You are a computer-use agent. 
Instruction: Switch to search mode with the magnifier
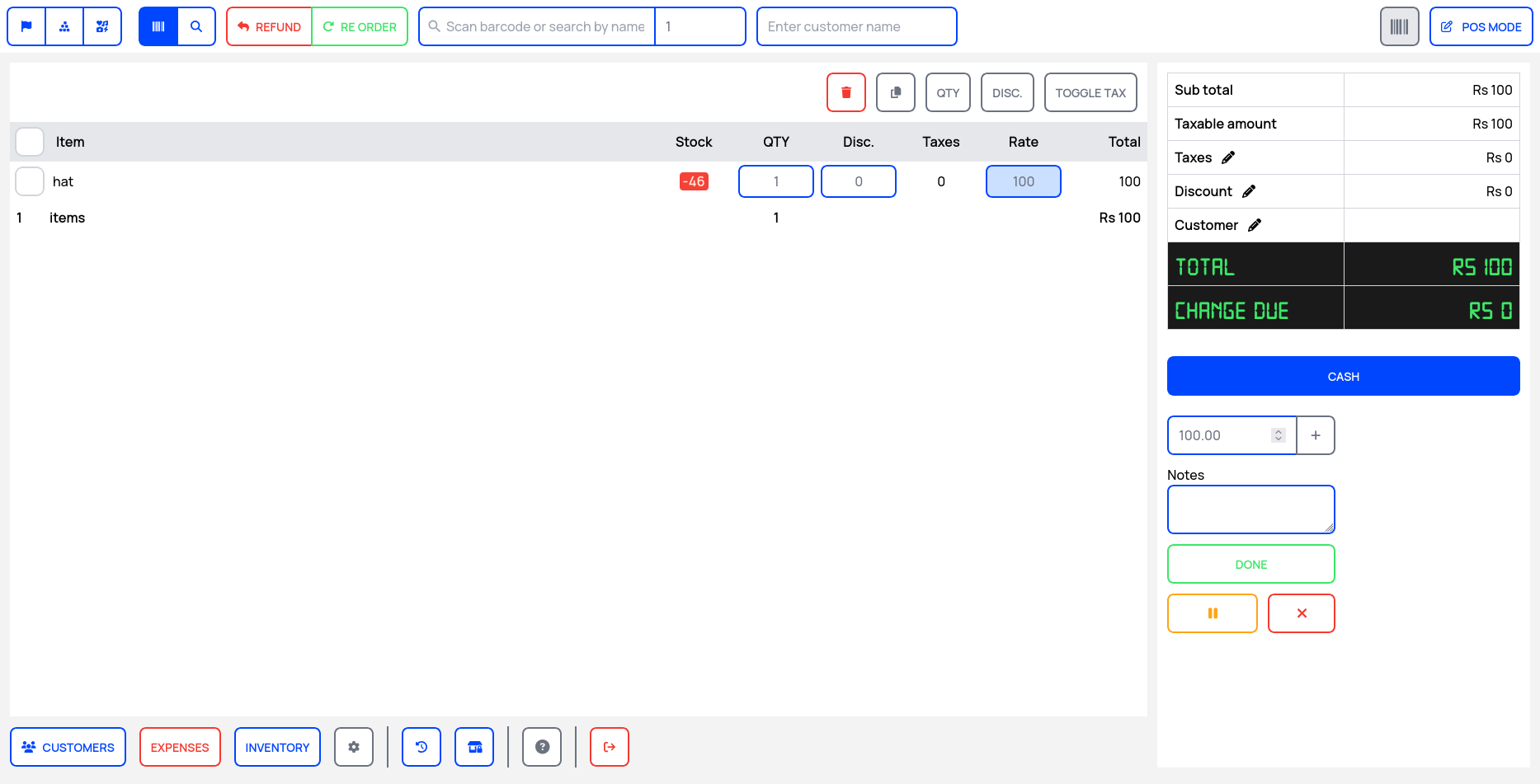click(196, 26)
